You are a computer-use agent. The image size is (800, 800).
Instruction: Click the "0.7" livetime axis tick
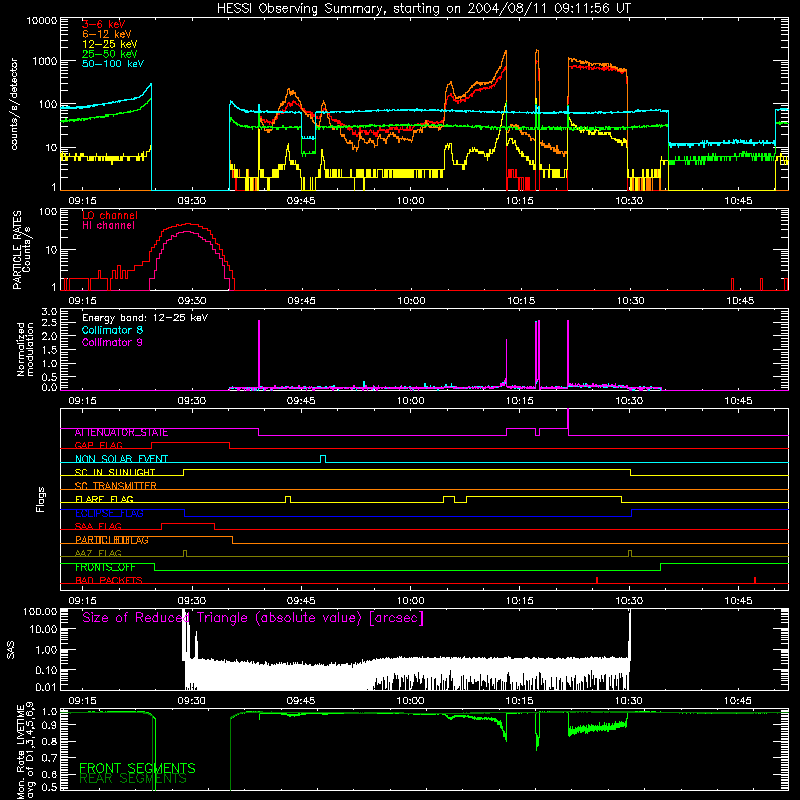click(x=49, y=758)
